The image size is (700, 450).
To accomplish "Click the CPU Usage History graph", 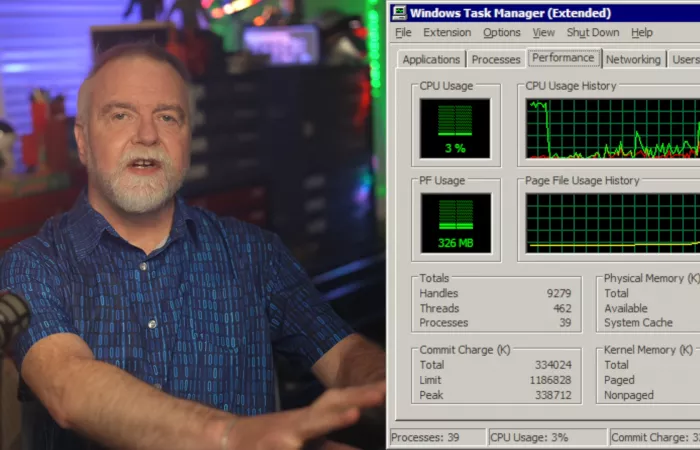I will click(x=613, y=129).
